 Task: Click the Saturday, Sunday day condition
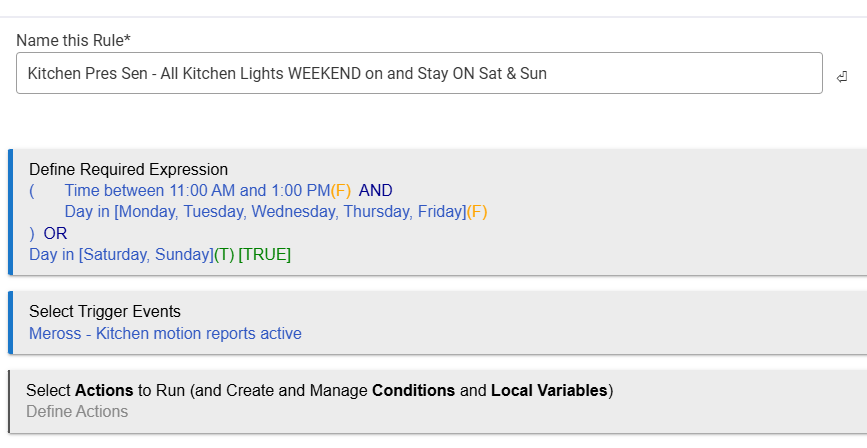tap(121, 254)
